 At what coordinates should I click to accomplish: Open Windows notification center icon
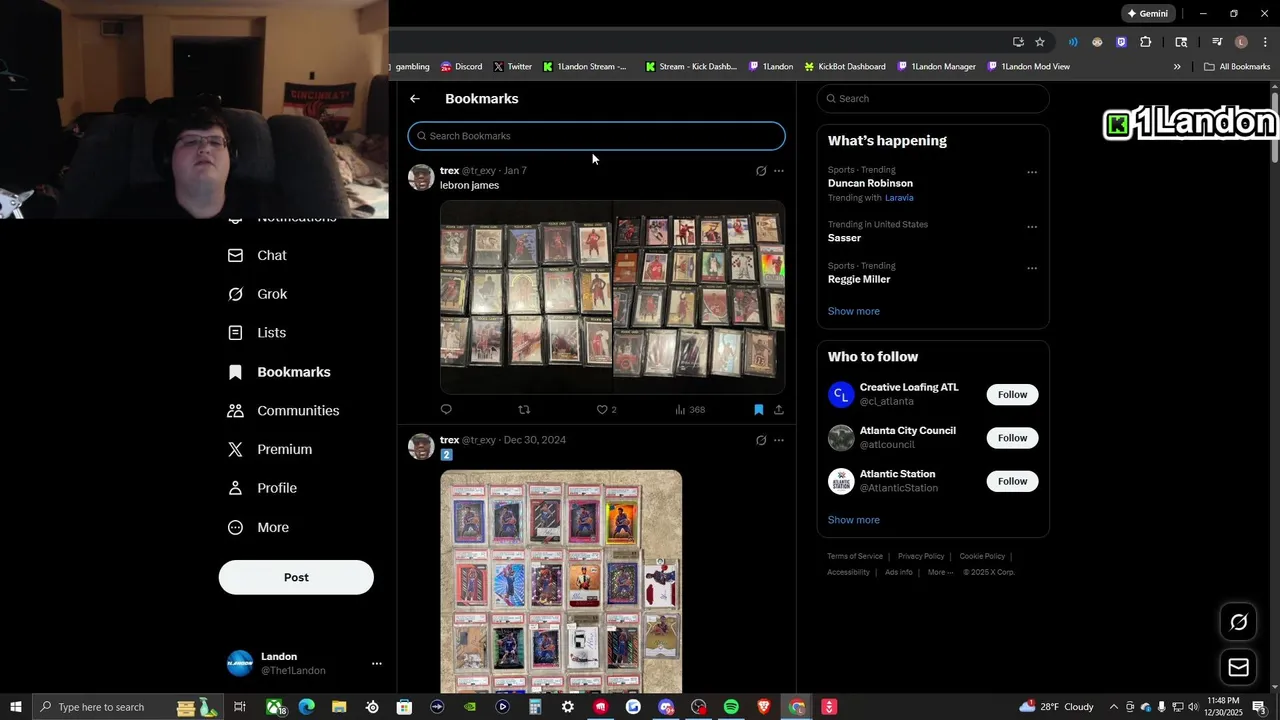[1259, 707]
